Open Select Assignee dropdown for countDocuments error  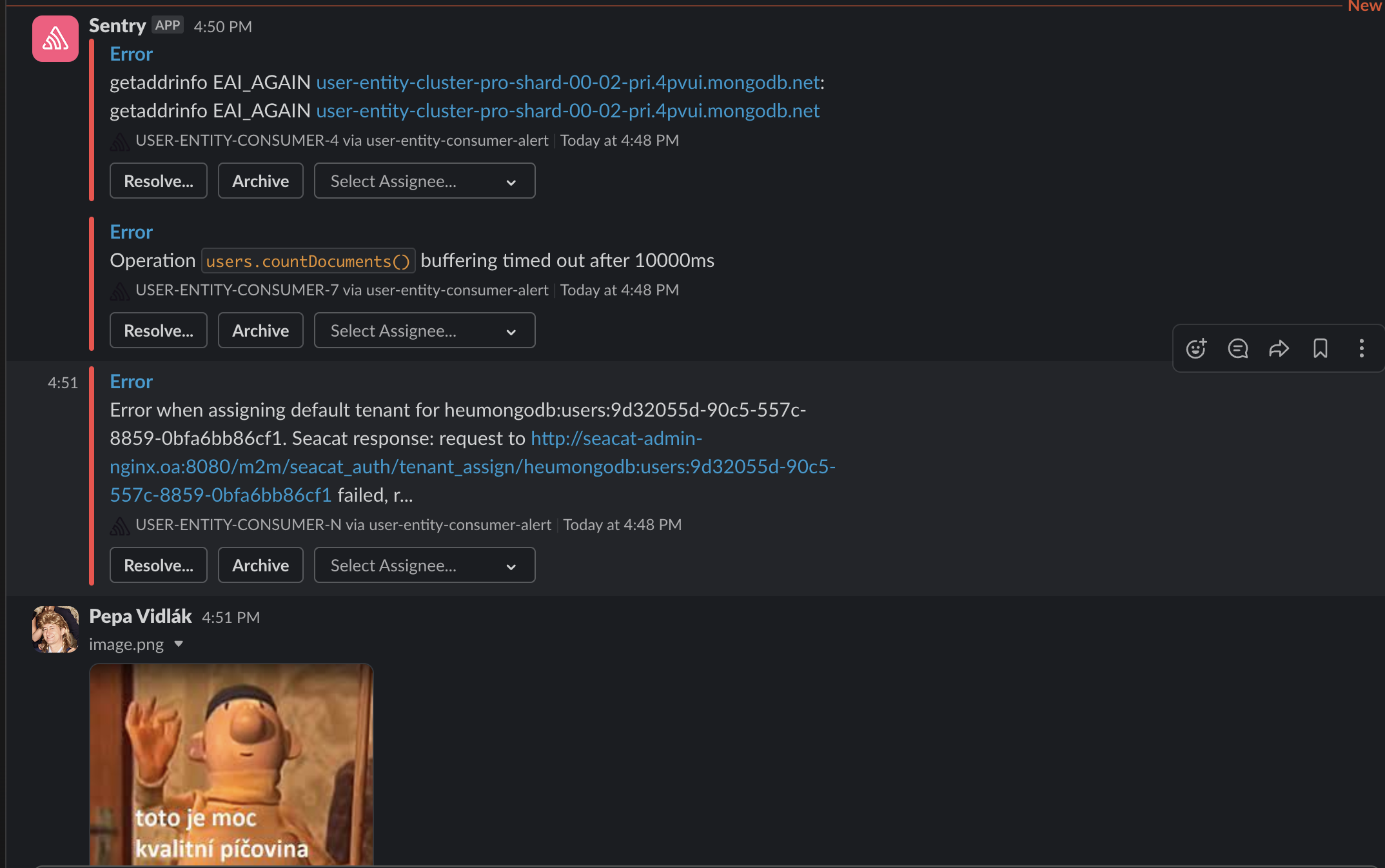(424, 331)
